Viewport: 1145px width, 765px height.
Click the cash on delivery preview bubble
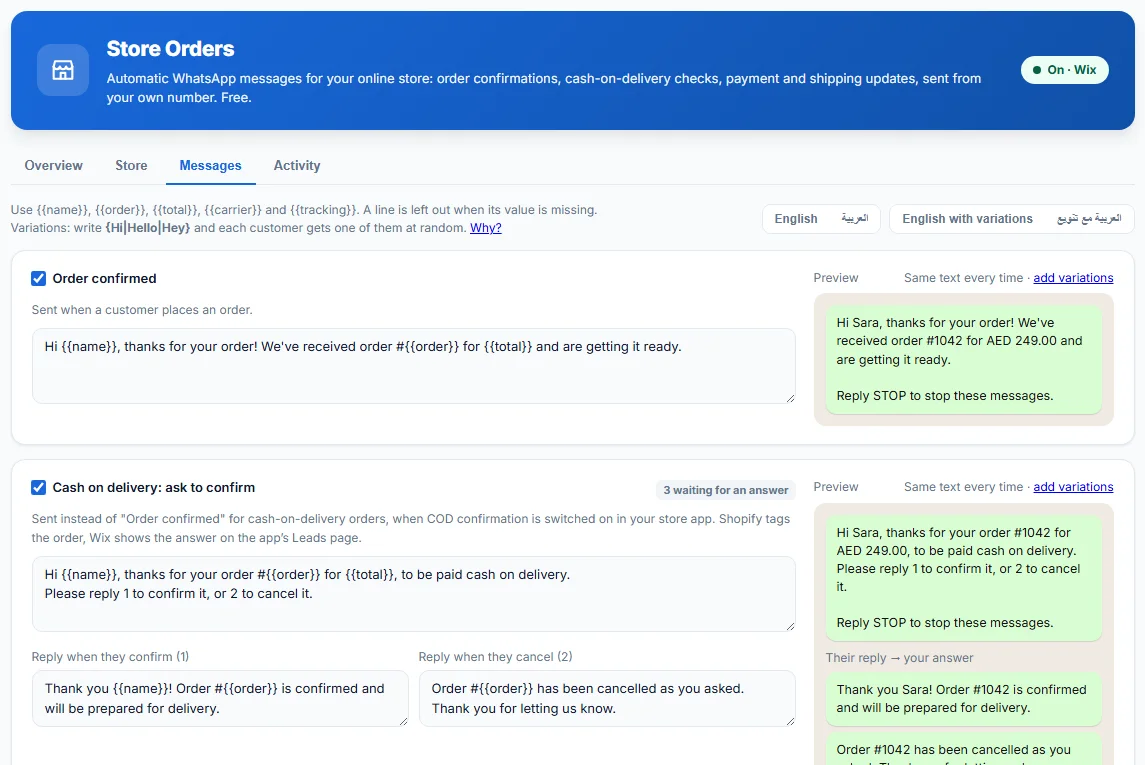tap(963, 578)
